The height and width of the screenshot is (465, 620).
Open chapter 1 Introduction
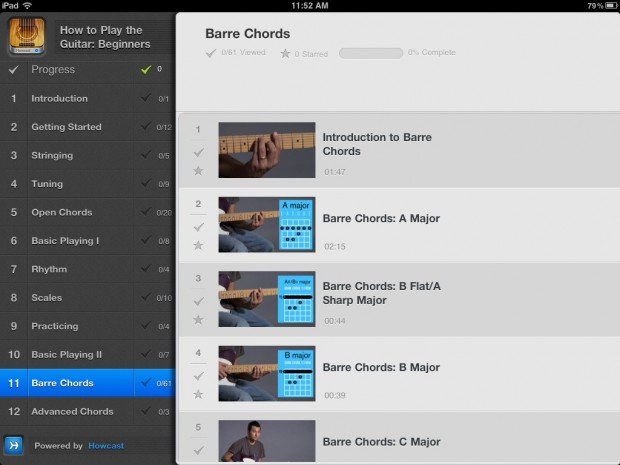[x=88, y=98]
